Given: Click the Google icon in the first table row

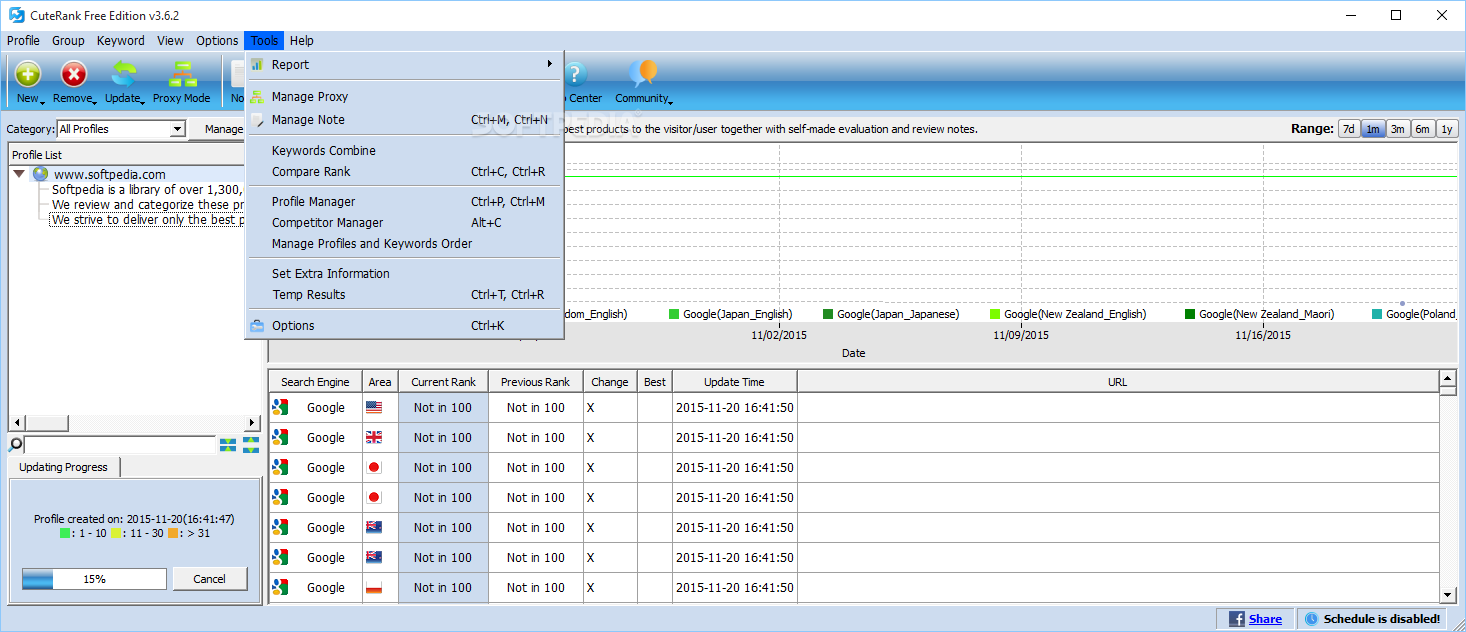Looking at the screenshot, I should (x=280, y=408).
